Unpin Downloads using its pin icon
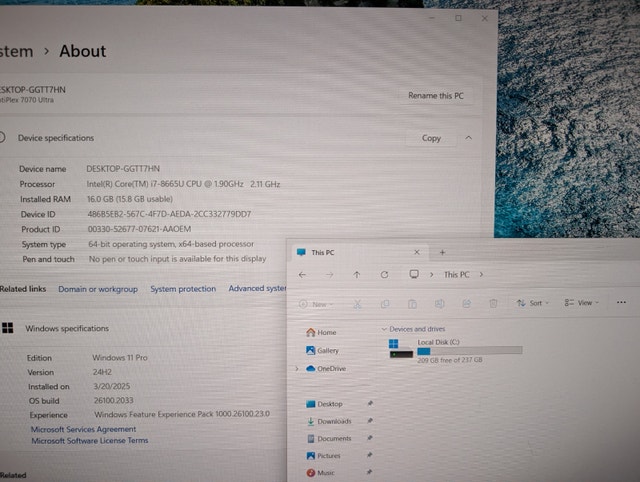The image size is (640, 482). pos(370,420)
